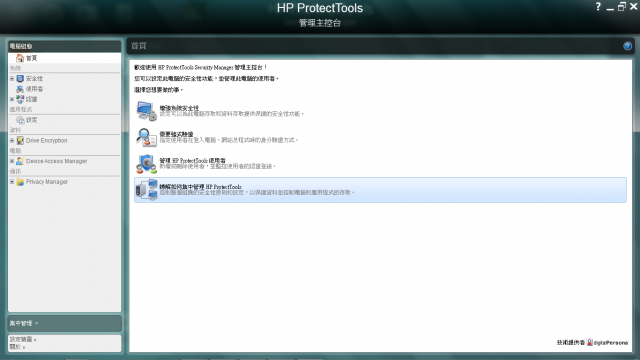Expand the Privacy Manager node

click(x=12, y=182)
